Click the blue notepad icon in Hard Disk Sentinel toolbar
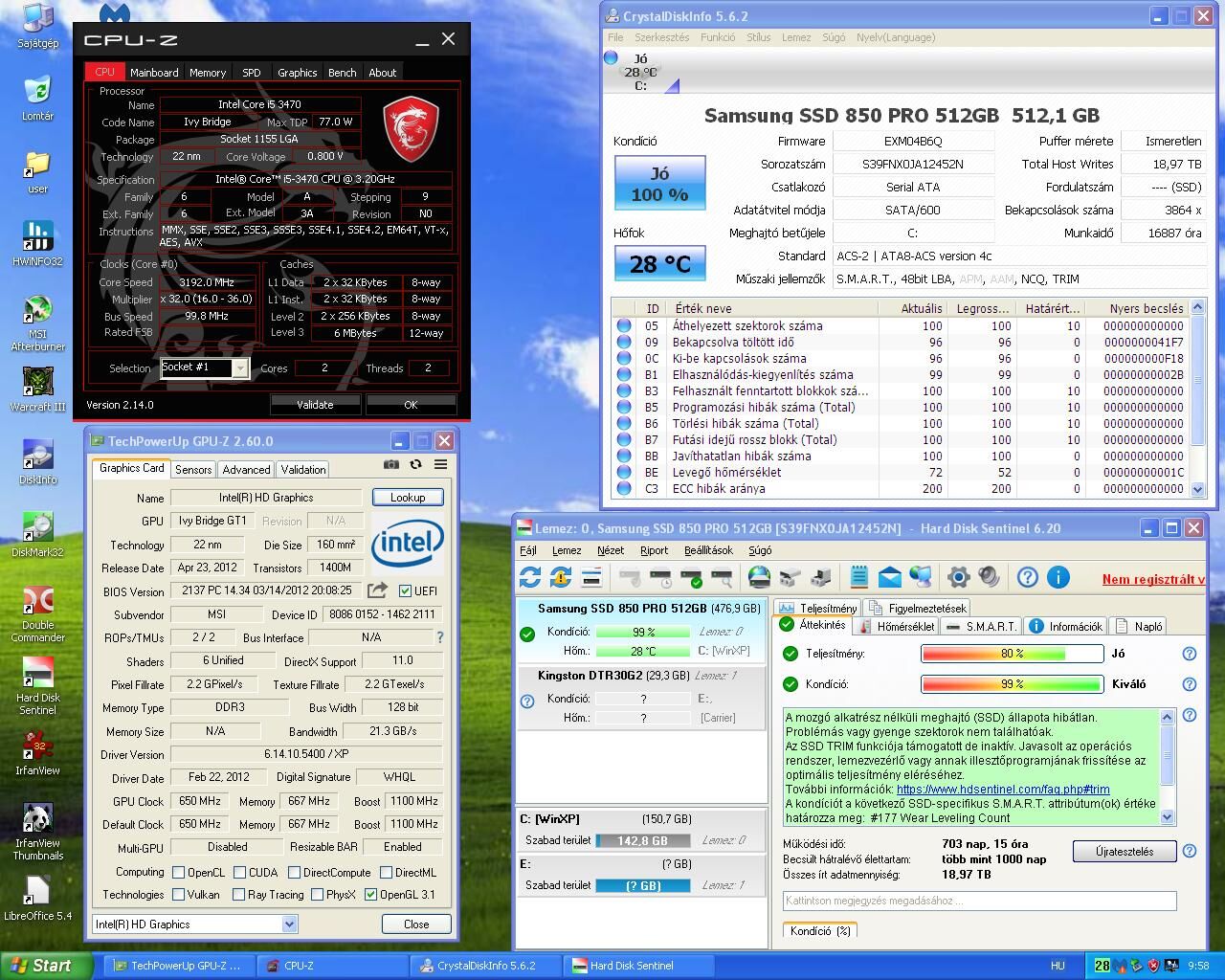This screenshot has width=1225, height=980. pos(858,577)
